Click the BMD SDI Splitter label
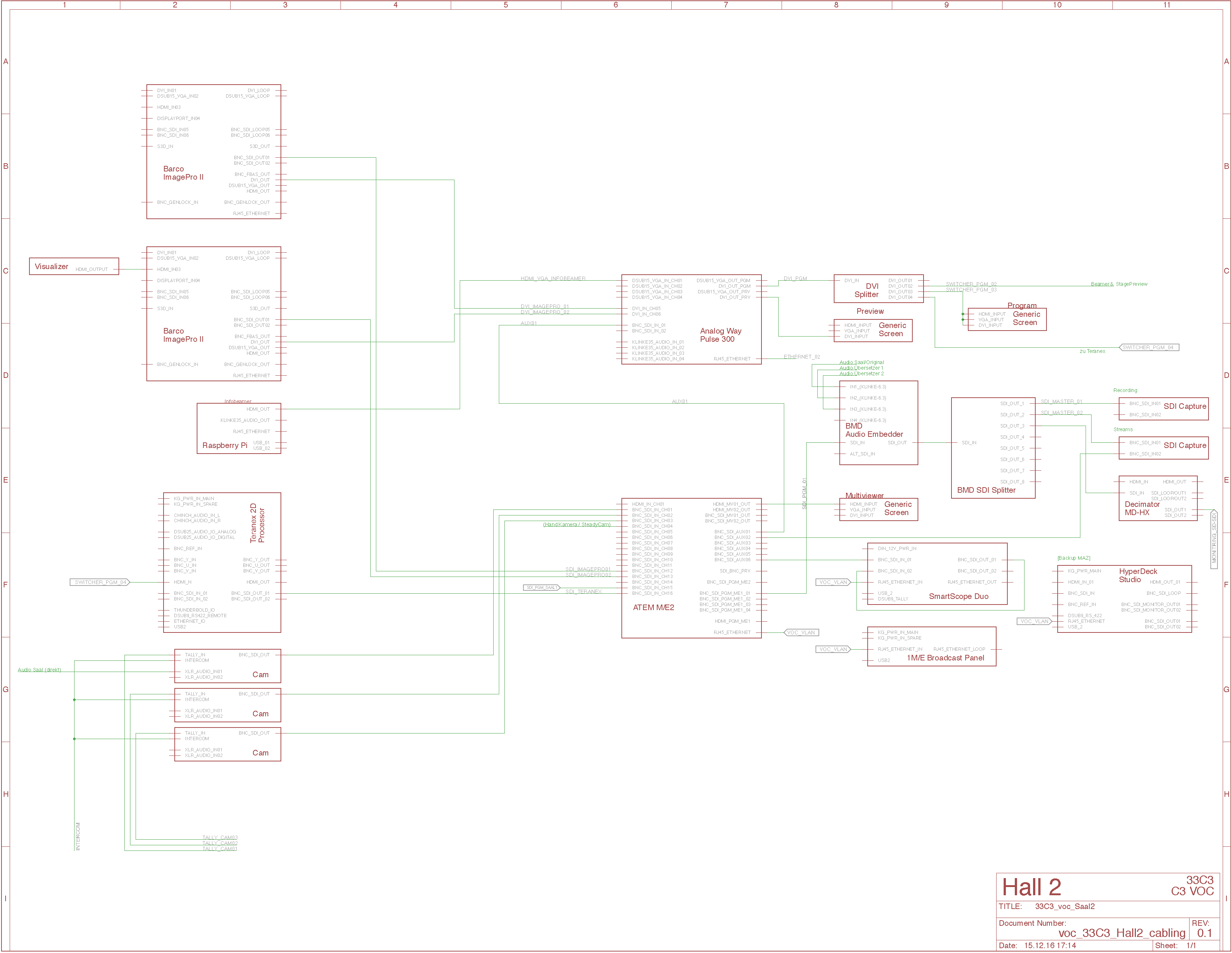Screen dimensions: 1232x953 coord(986,490)
